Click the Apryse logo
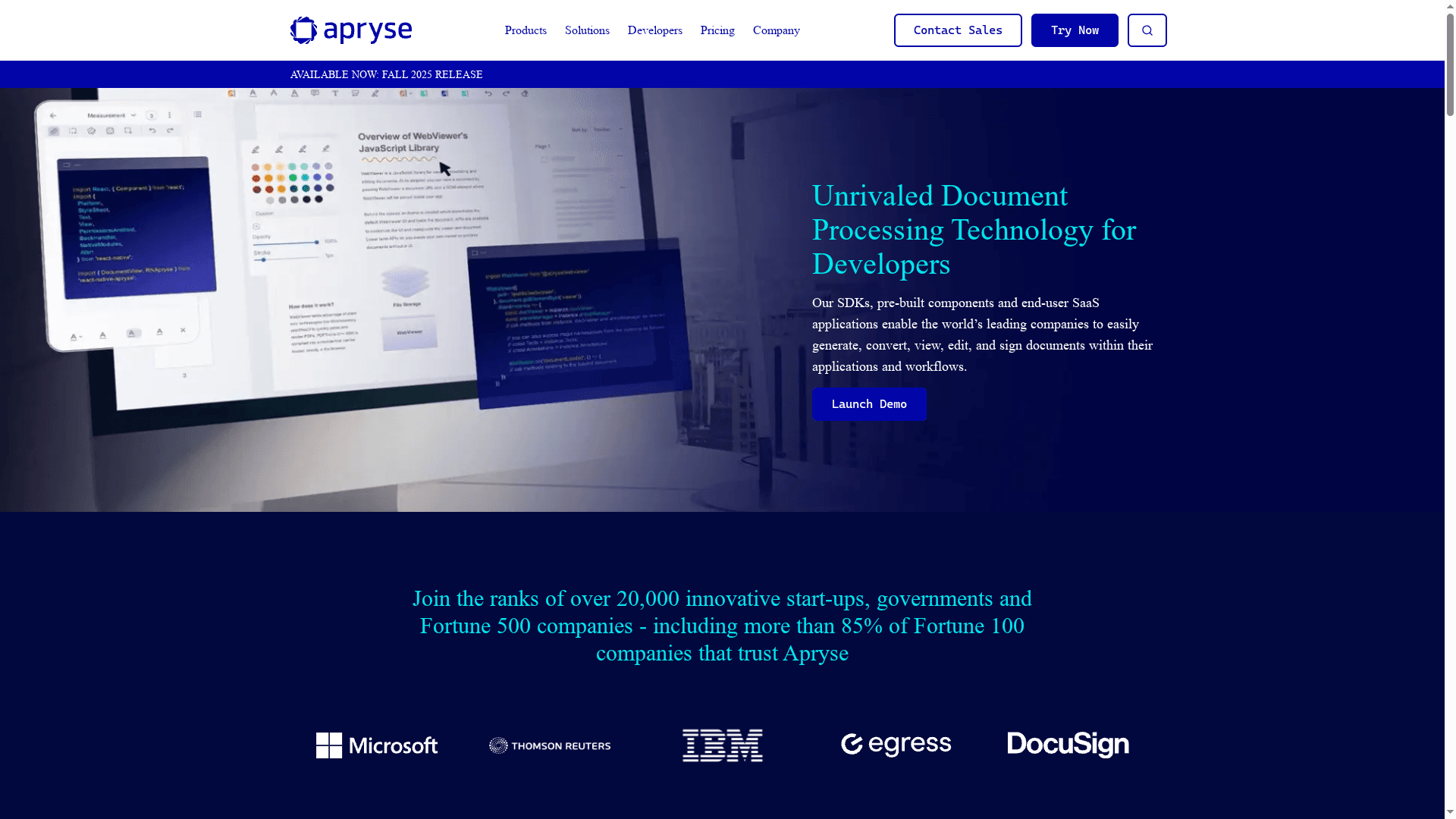The width and height of the screenshot is (1456, 819). tap(350, 30)
